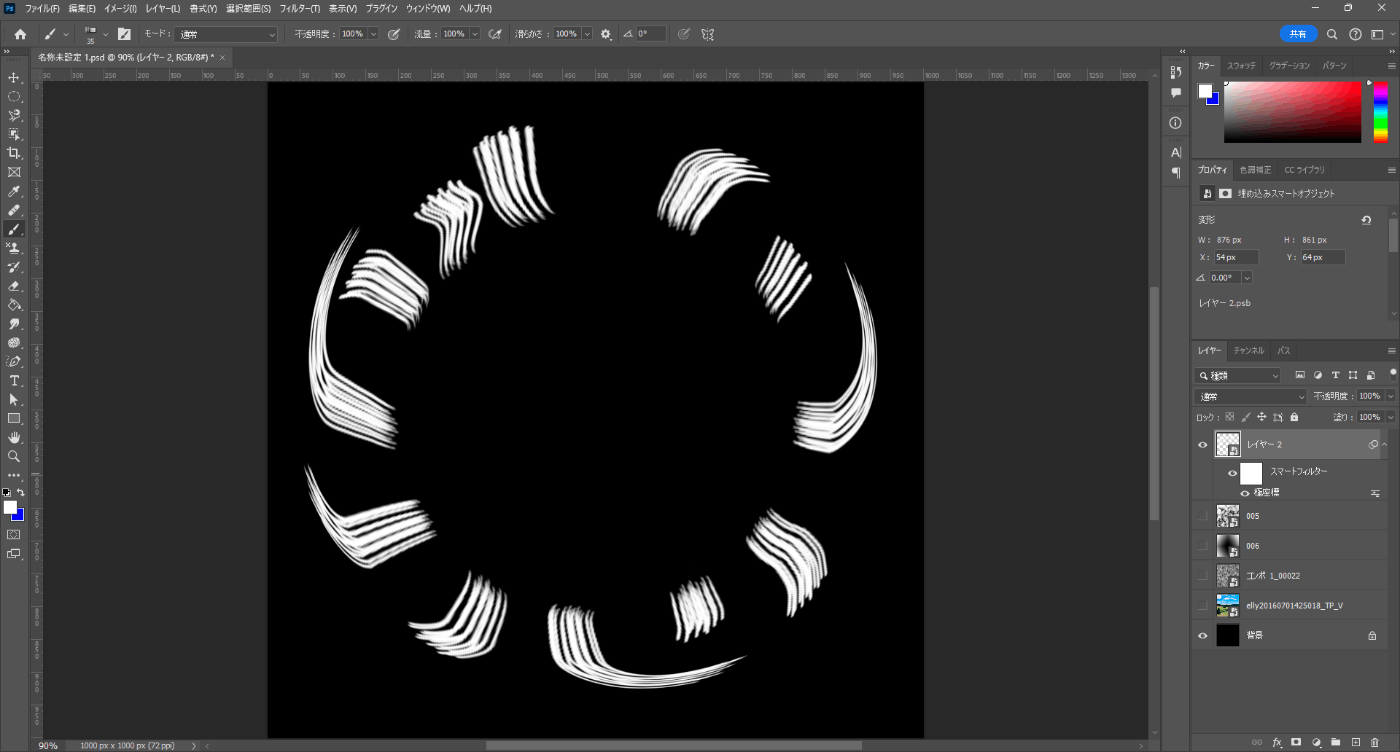Open layer opacity dropdown in Layers panel
1400x752 pixels.
[x=1391, y=396]
